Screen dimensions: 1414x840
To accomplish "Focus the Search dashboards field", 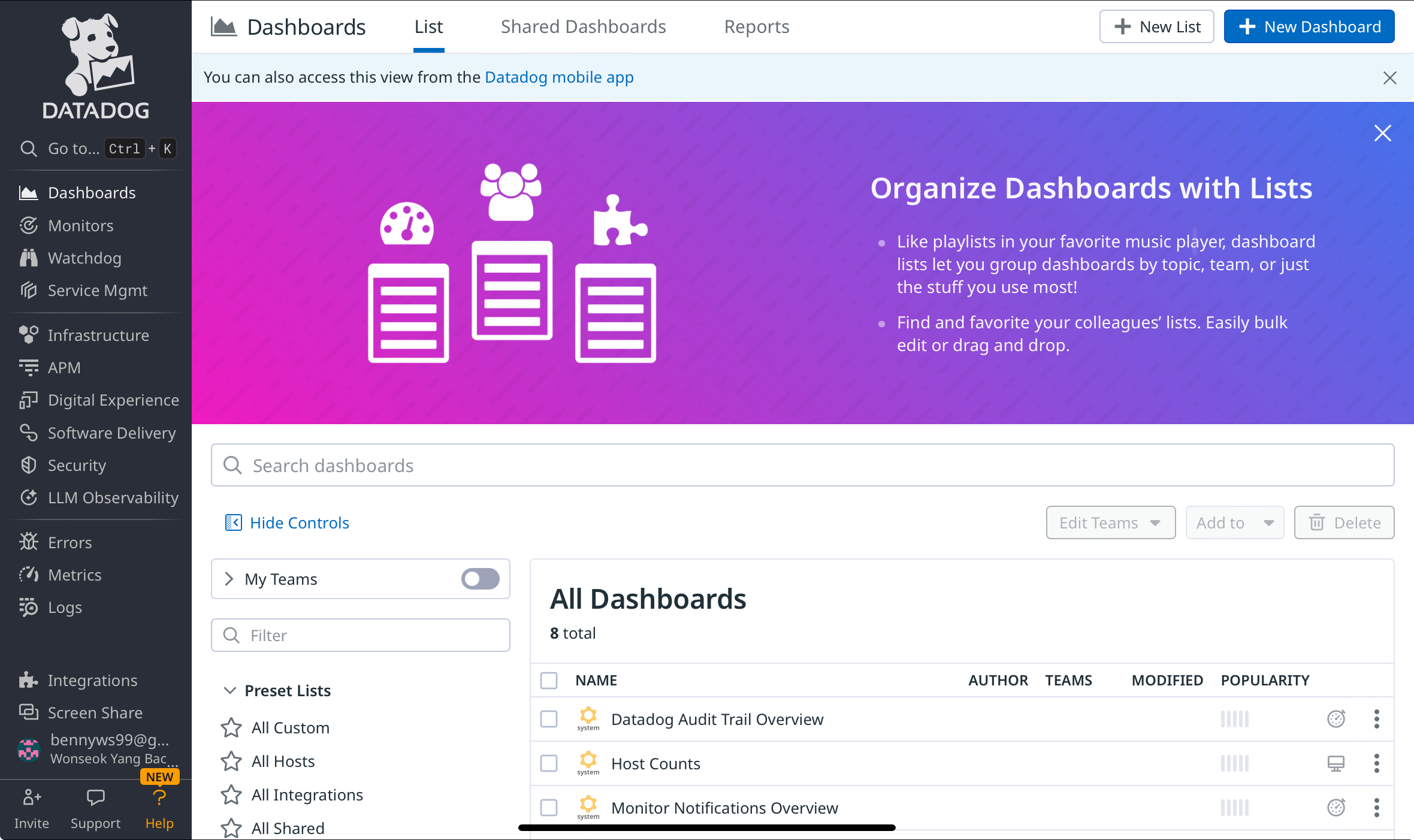I will (802, 466).
